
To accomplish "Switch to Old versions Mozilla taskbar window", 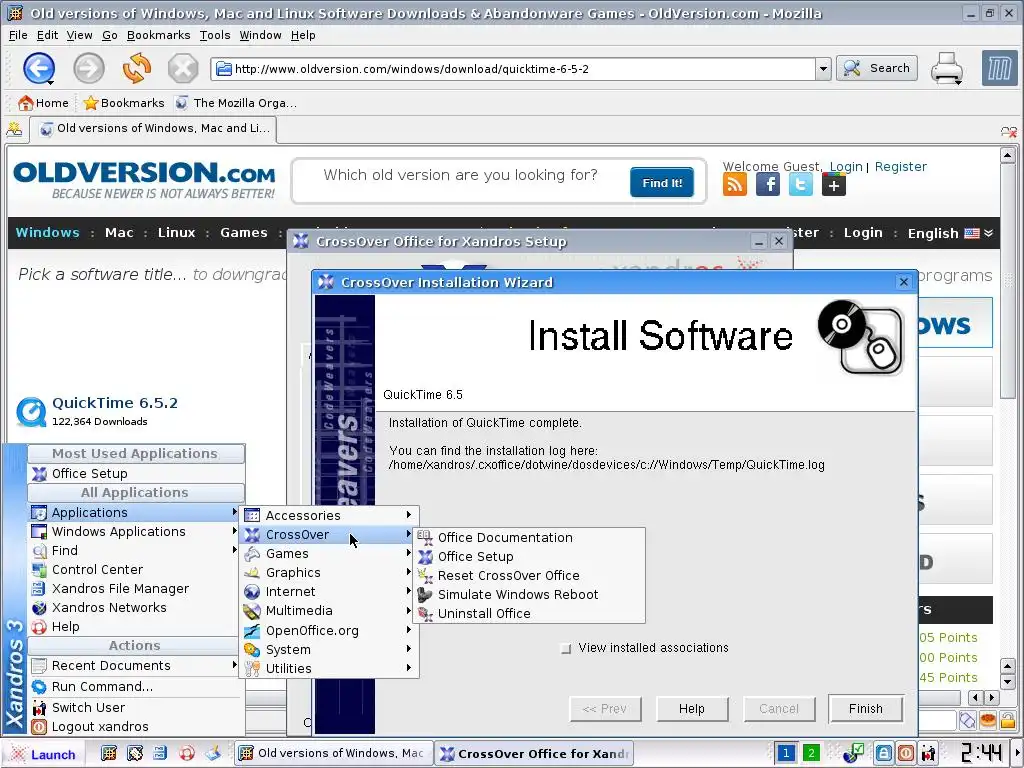I will click(x=333, y=753).
